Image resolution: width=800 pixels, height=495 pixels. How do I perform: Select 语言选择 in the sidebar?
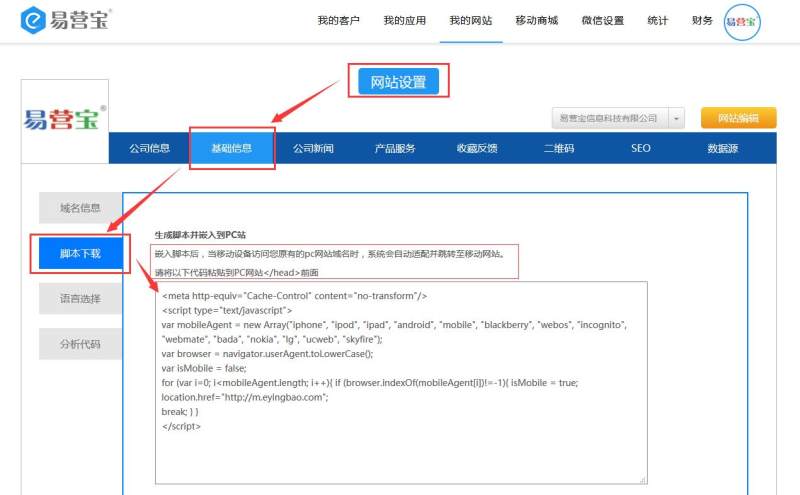[x=80, y=299]
